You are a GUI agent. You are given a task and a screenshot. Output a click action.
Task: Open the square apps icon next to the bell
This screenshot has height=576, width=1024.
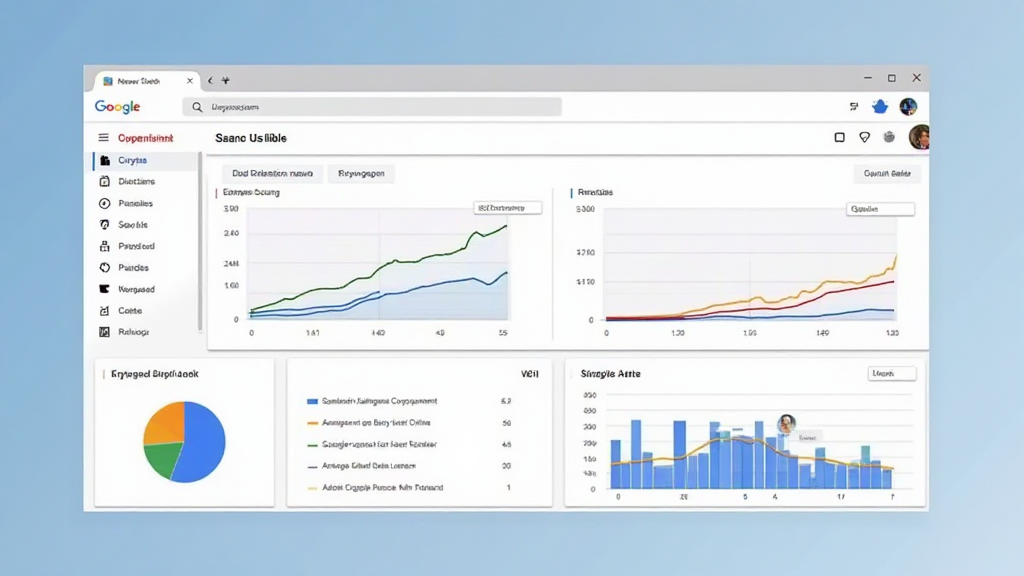[x=841, y=137]
